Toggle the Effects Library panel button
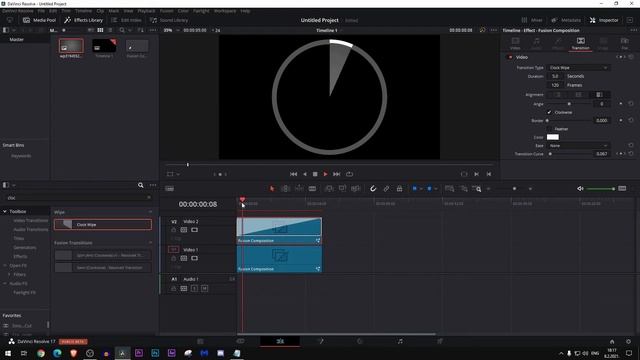The height and width of the screenshot is (360, 640). tap(84, 20)
